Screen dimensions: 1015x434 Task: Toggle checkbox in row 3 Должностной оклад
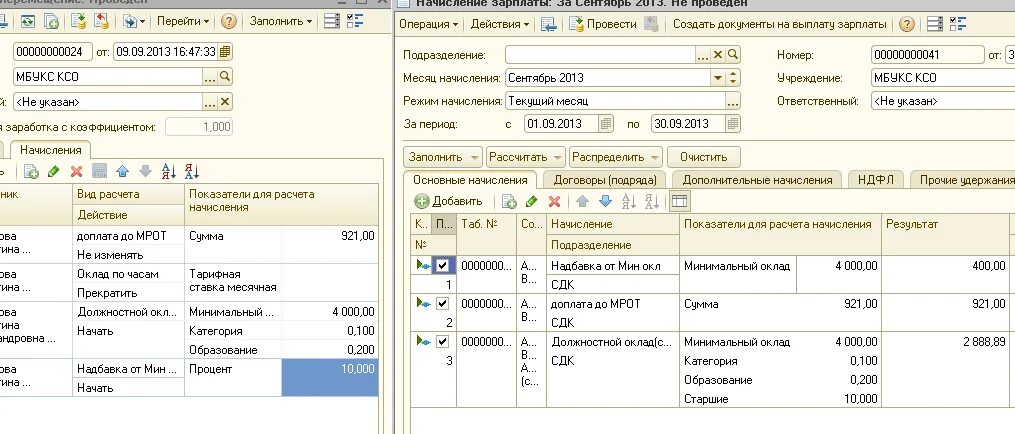[443, 341]
